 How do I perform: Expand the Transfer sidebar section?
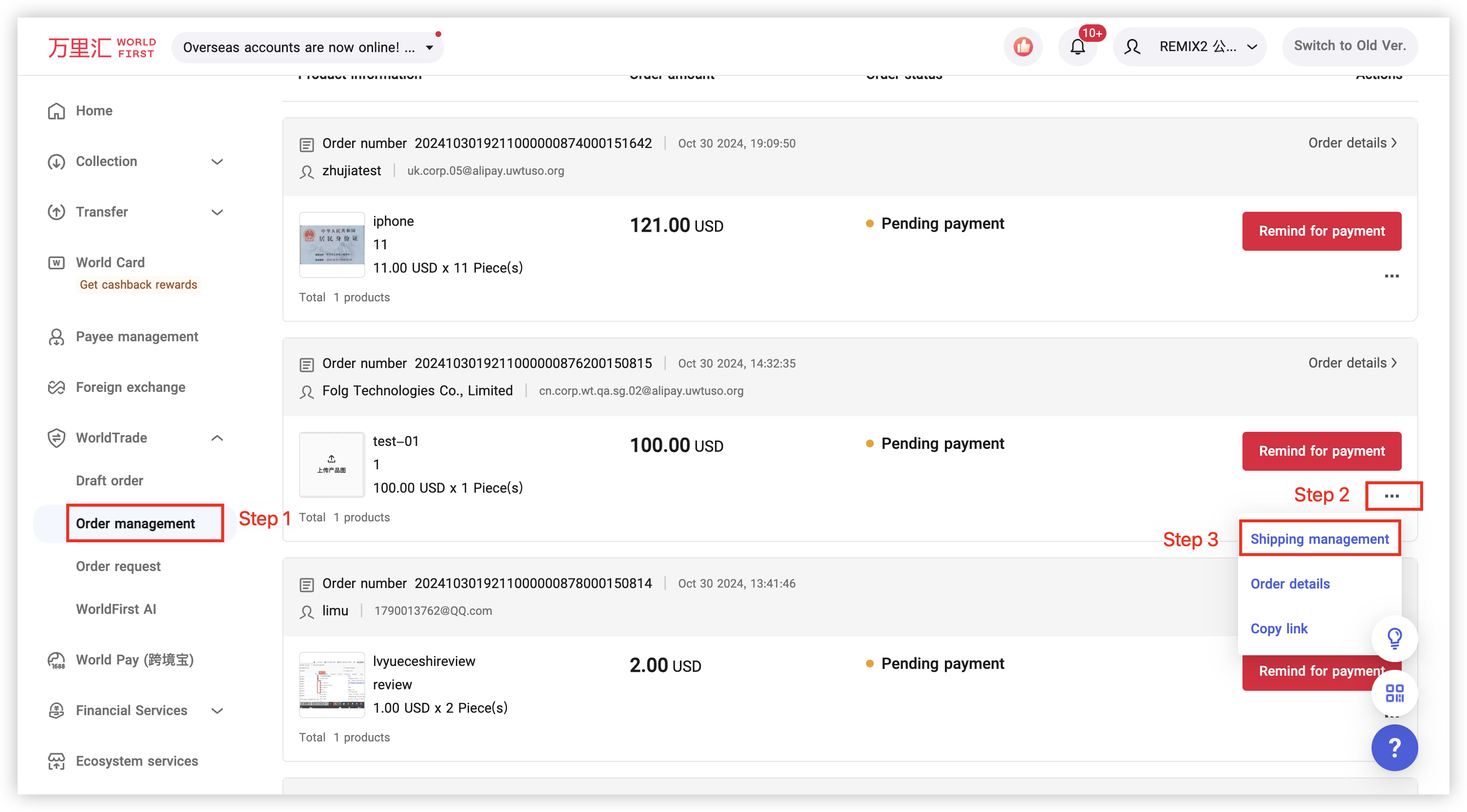(217, 212)
